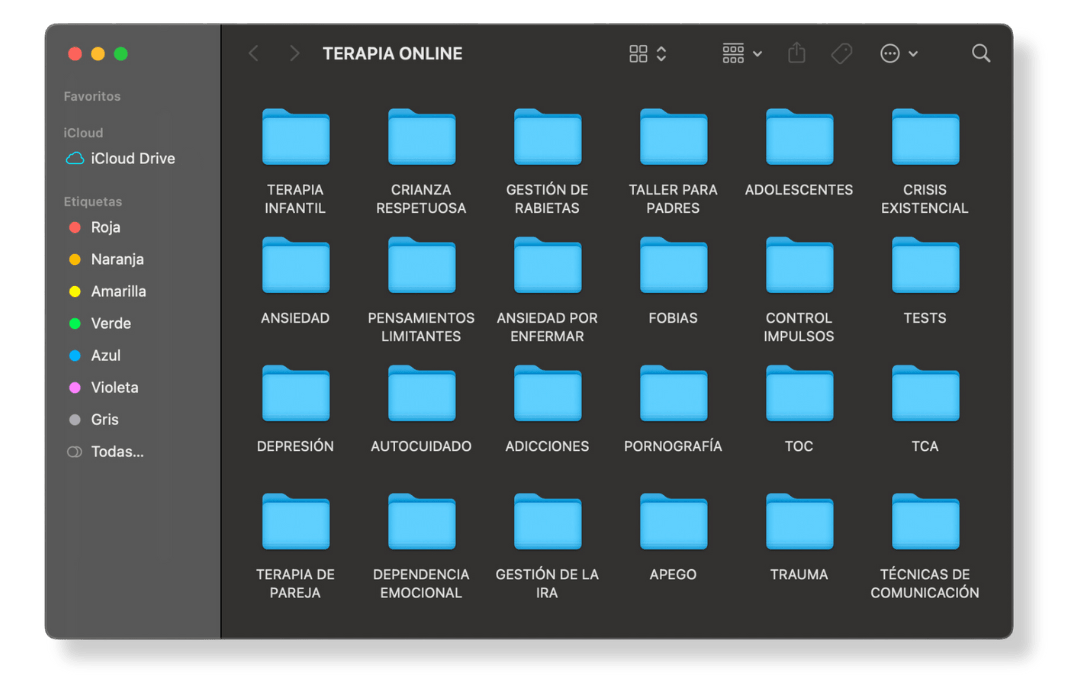Click the ADICCIONES folder icon
This screenshot has width=1080, height=698.
click(548, 393)
